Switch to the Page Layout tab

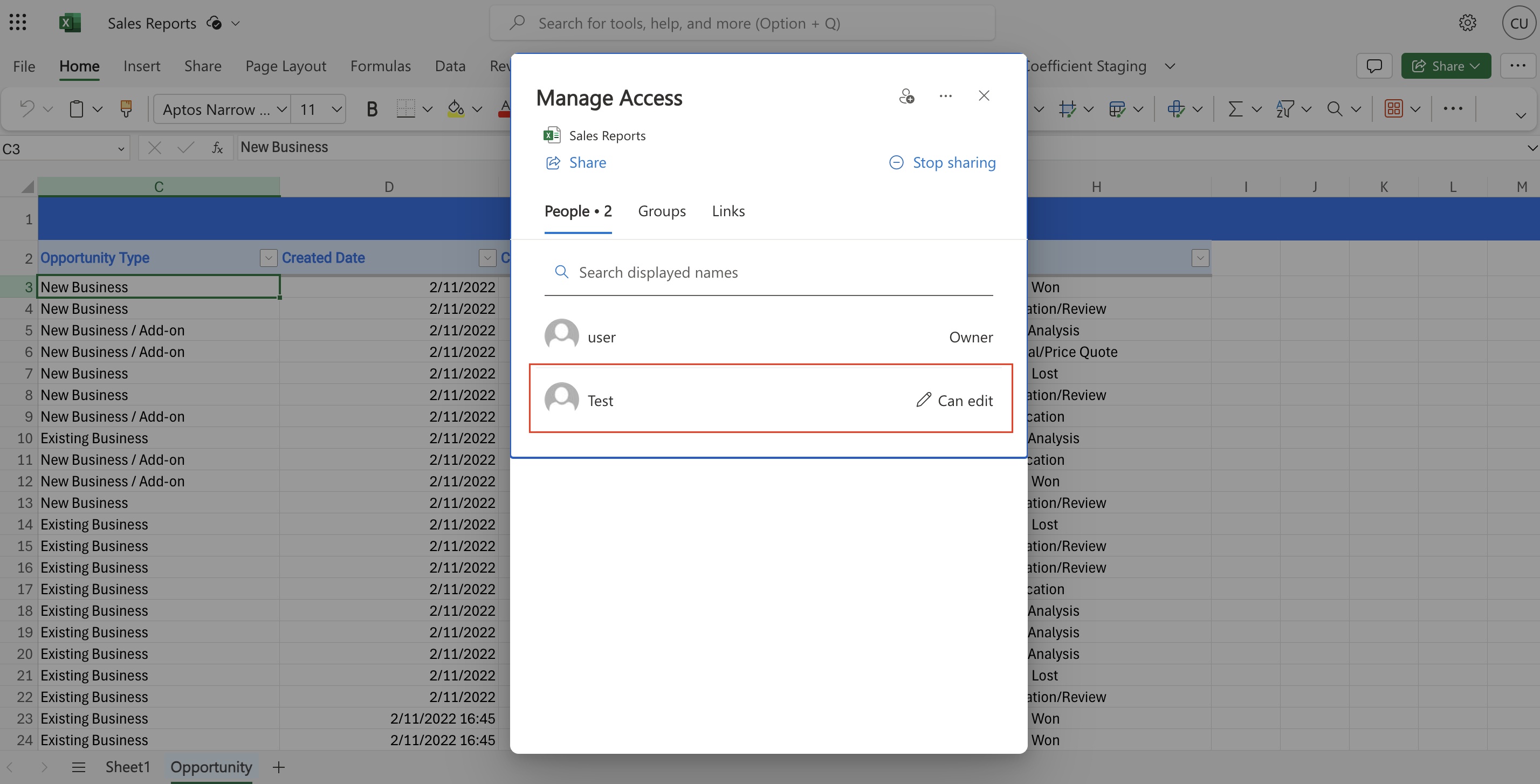coord(286,66)
